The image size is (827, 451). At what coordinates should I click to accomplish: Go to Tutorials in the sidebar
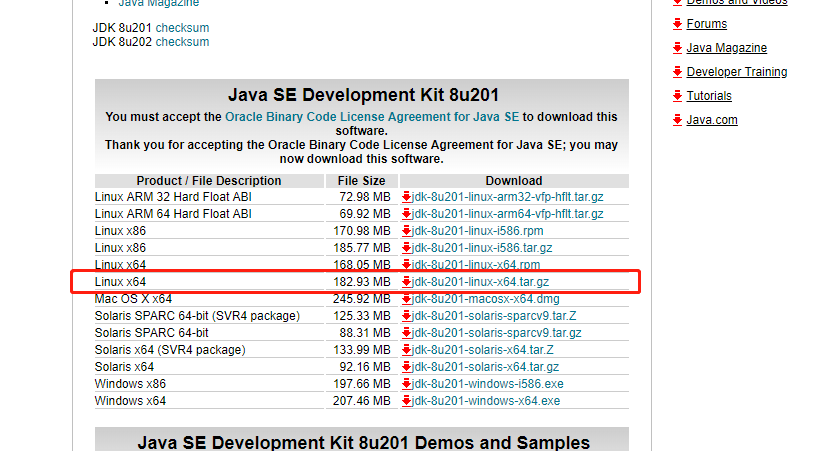click(x=709, y=96)
